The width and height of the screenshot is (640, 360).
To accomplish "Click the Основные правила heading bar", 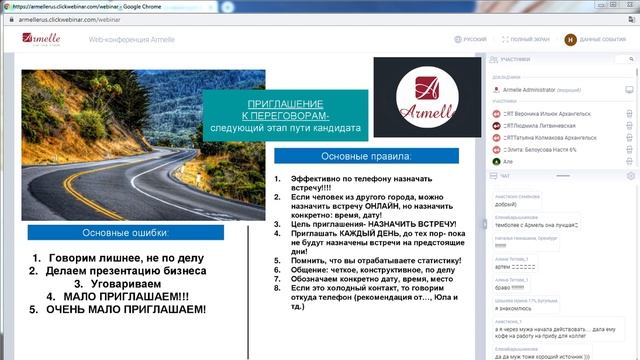I will coord(366,156).
